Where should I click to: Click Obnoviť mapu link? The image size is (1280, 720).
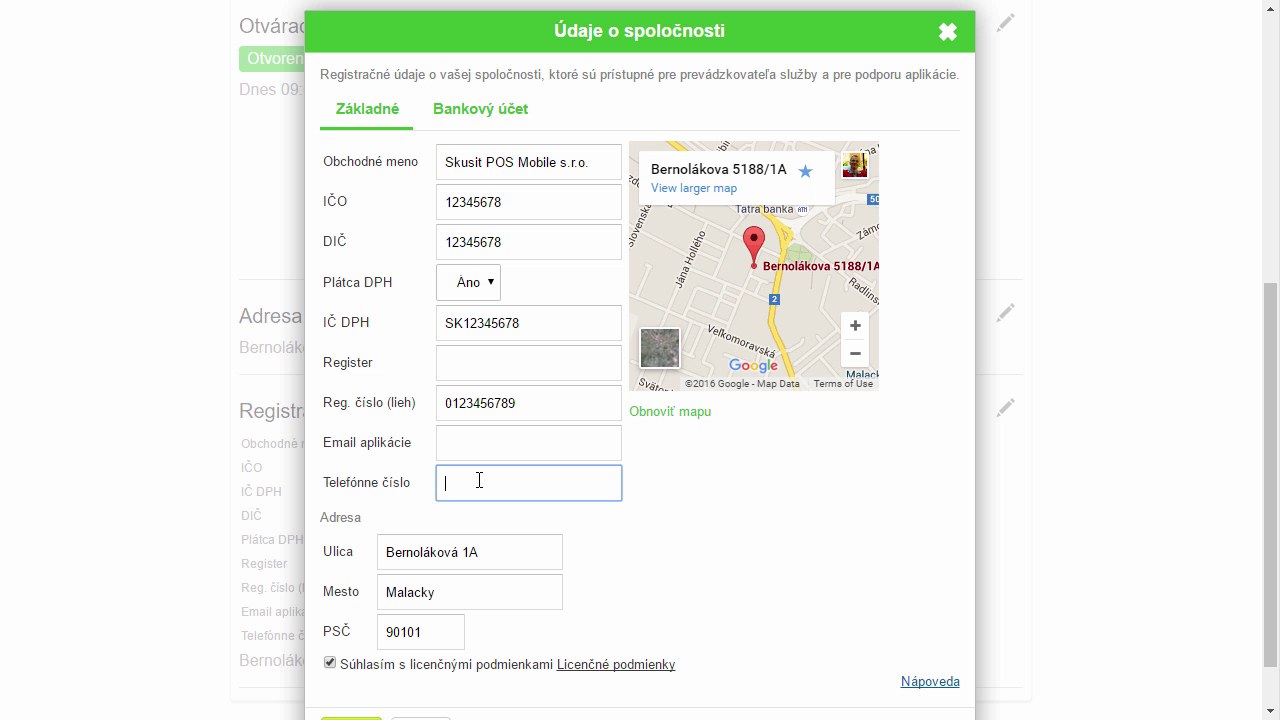[x=670, y=411]
